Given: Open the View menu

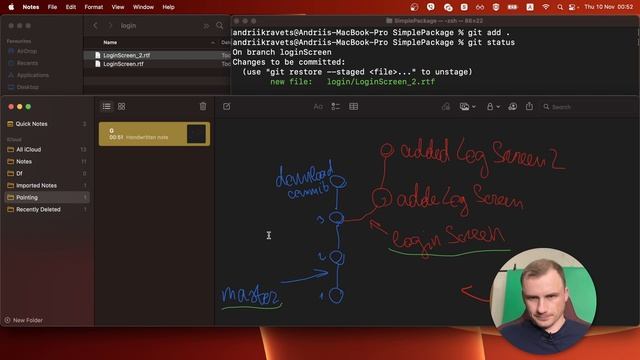Looking at the screenshot, I should [118, 7].
